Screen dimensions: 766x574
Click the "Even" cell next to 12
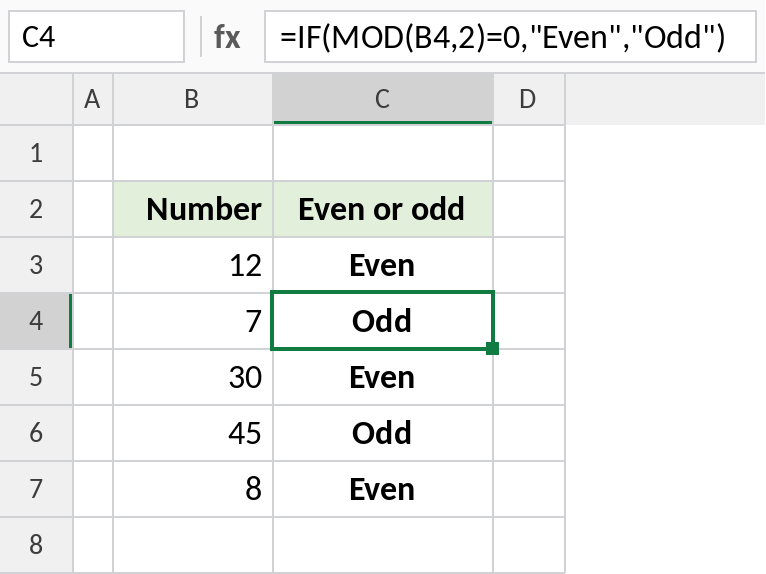[383, 265]
